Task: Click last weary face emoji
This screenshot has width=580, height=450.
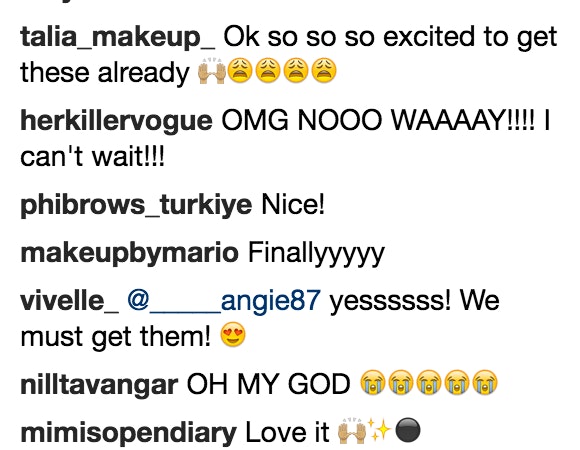Action: [x=324, y=70]
